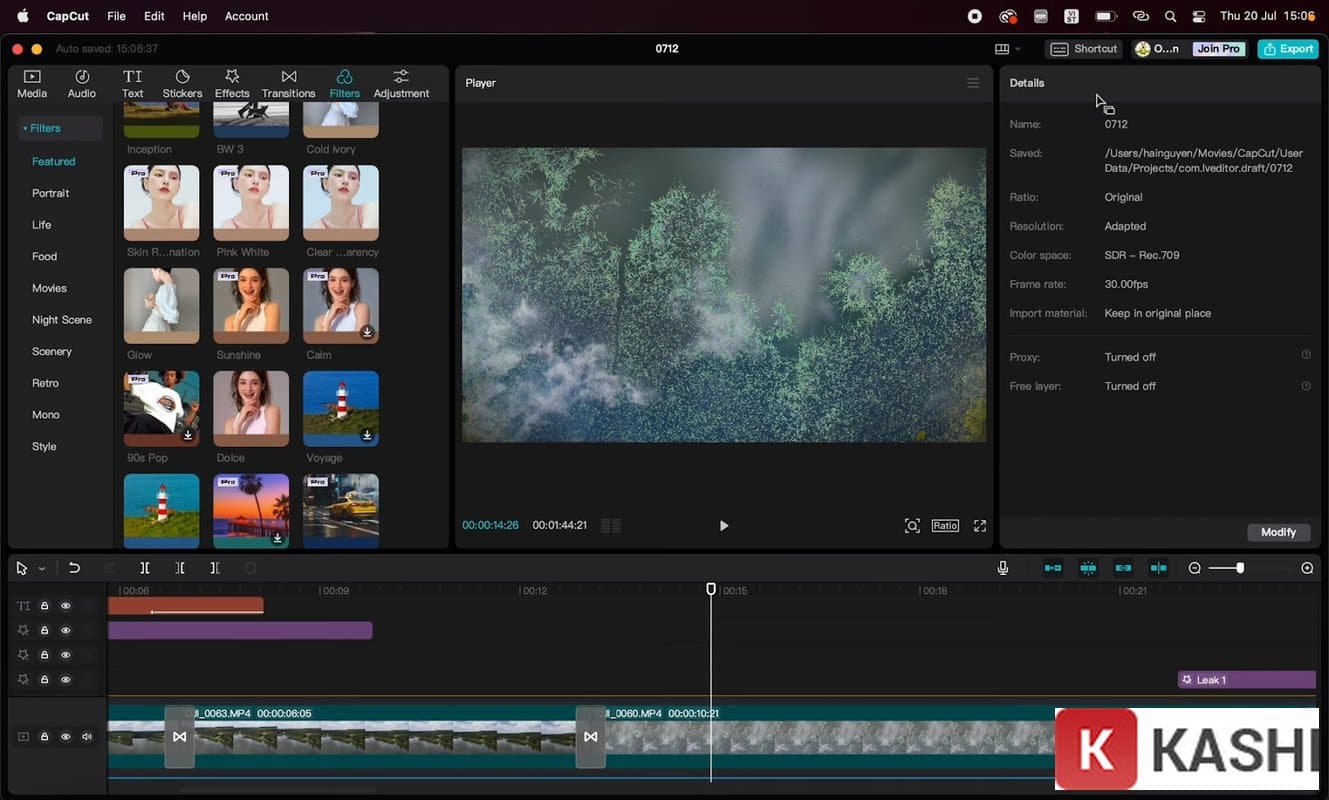
Task: Click the Modify button in the Details panel
Action: click(x=1278, y=532)
